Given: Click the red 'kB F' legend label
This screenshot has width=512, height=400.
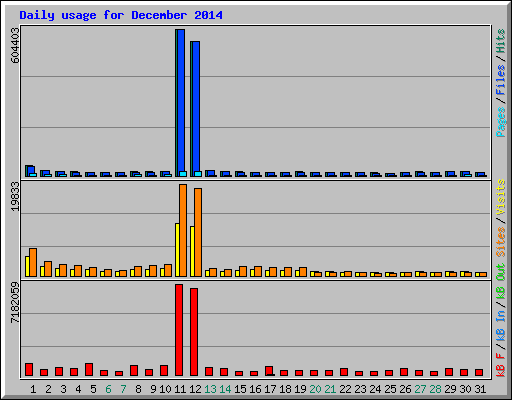Looking at the screenshot, I should pyautogui.click(x=501, y=365).
